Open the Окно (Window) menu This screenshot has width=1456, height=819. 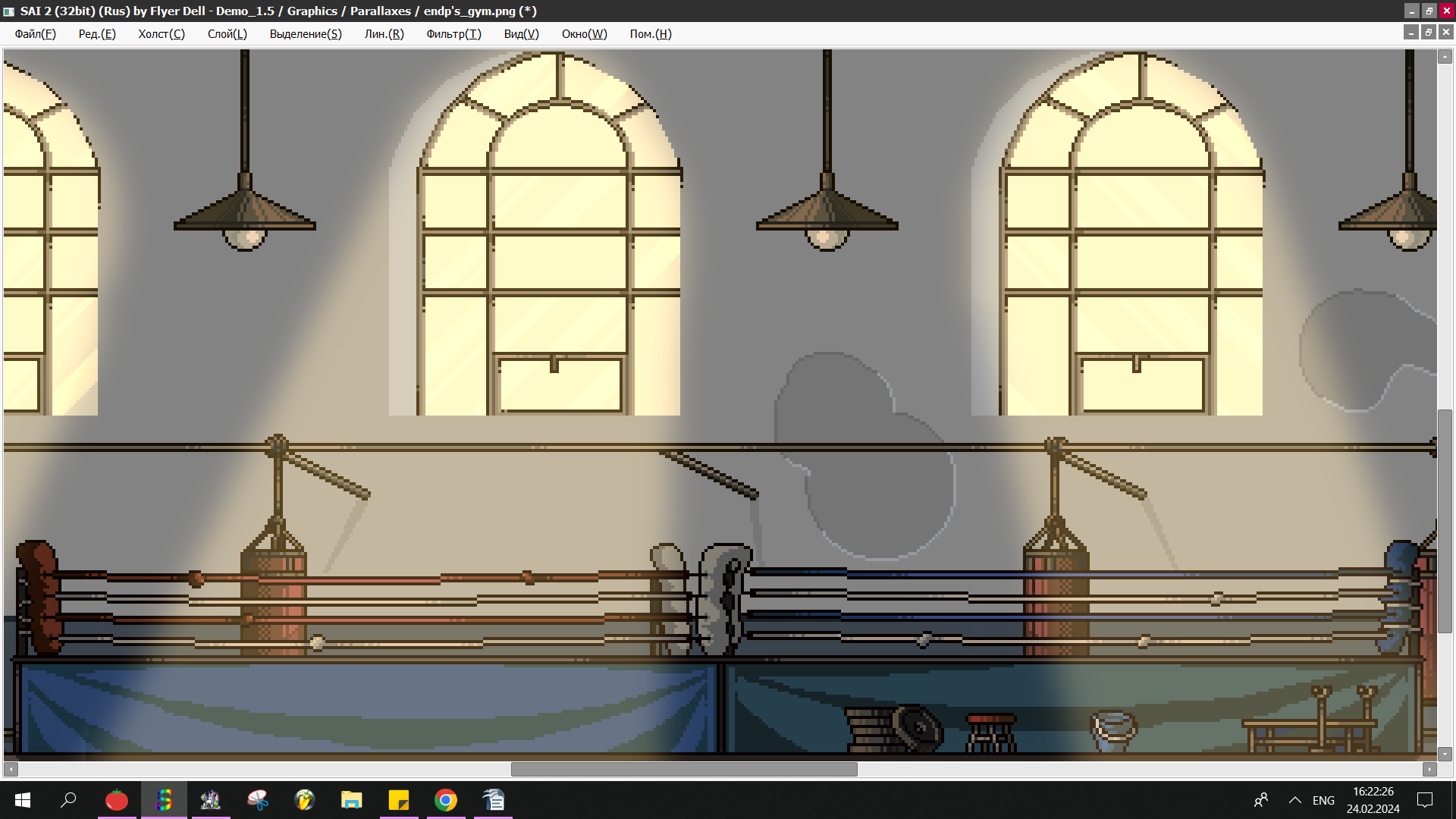point(584,34)
